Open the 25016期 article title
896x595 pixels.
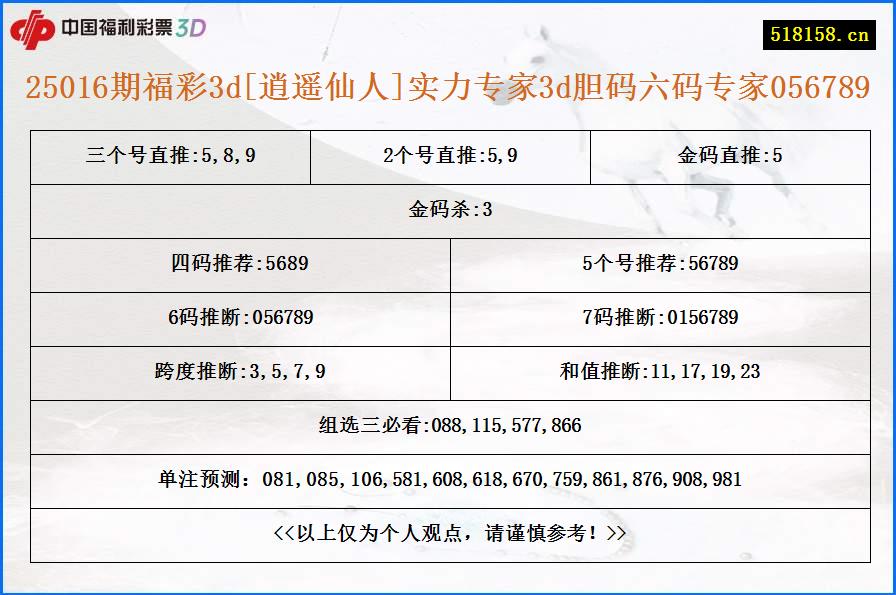pyautogui.click(x=448, y=91)
